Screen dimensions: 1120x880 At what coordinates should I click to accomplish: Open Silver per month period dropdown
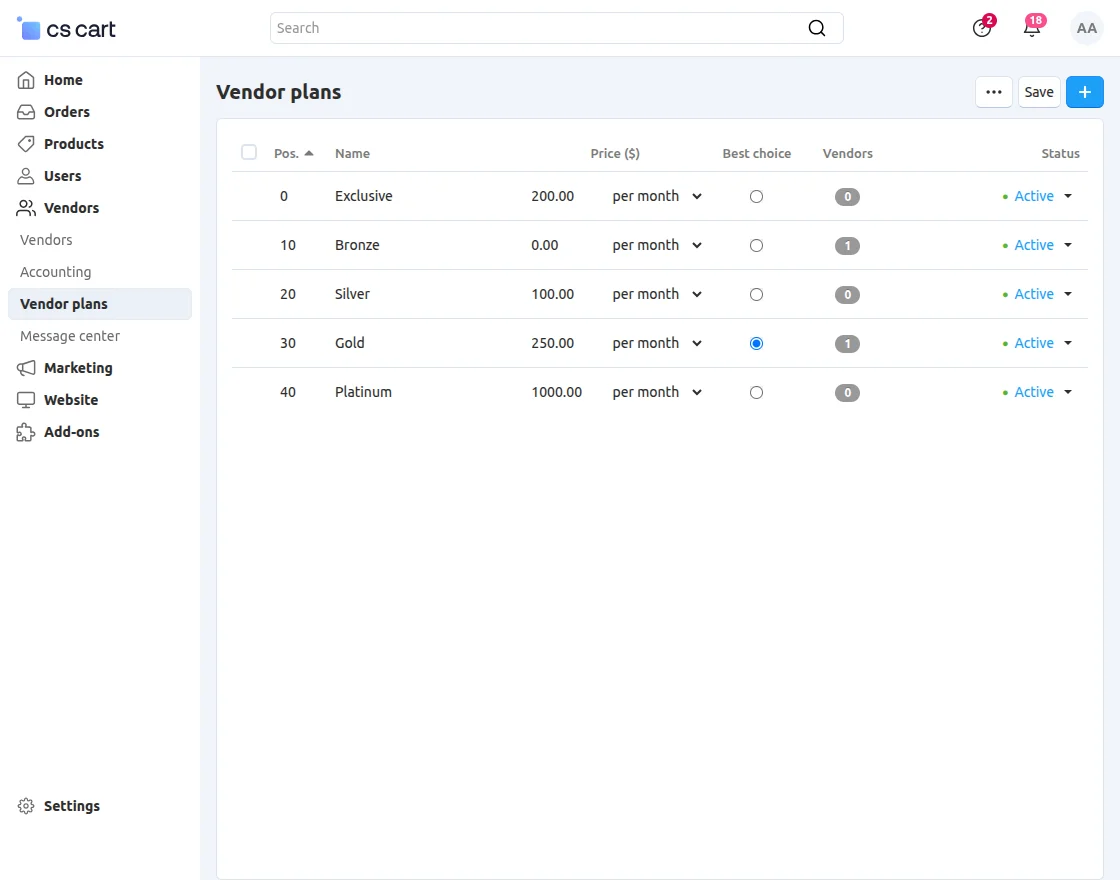(657, 294)
